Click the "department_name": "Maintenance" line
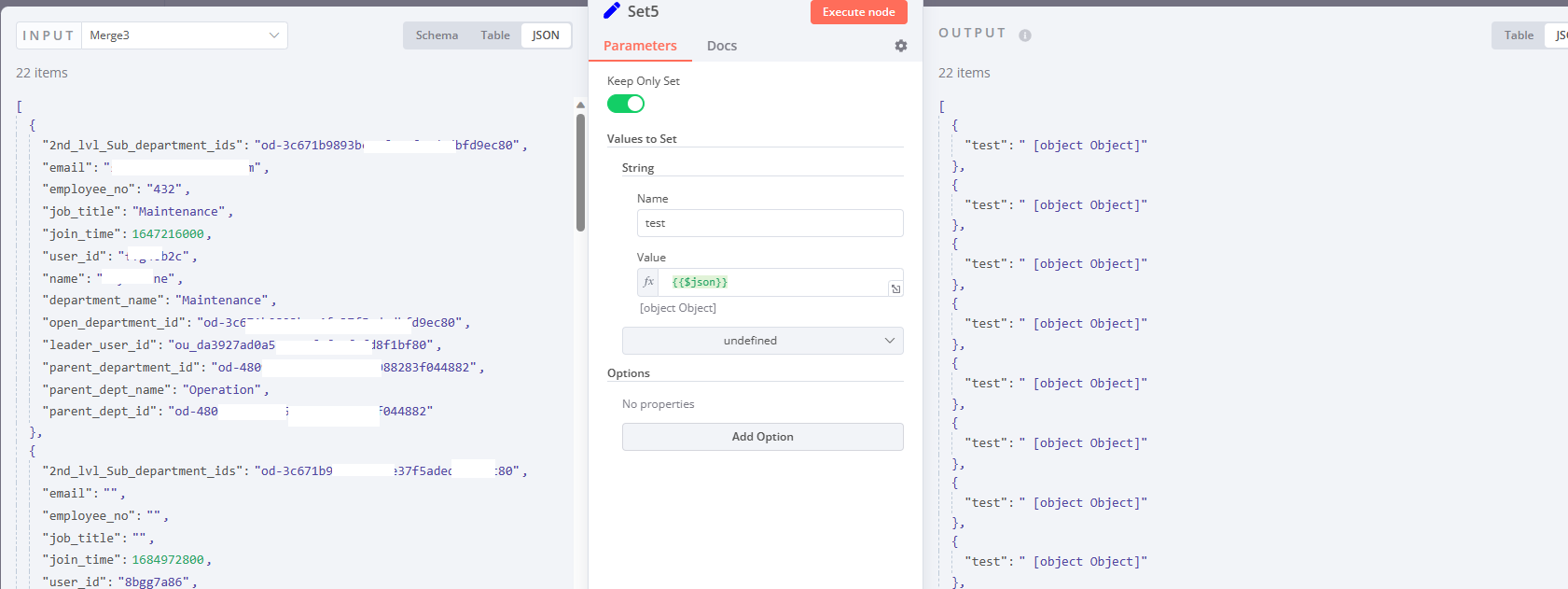The width and height of the screenshot is (1568, 589). [x=160, y=301]
